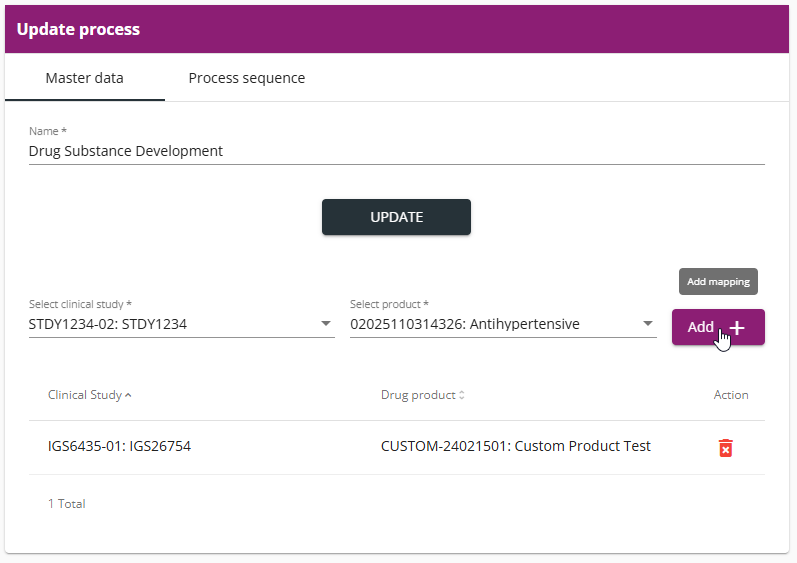This screenshot has width=797, height=563.
Task: Open the product dropdown arrow
Action: click(648, 324)
